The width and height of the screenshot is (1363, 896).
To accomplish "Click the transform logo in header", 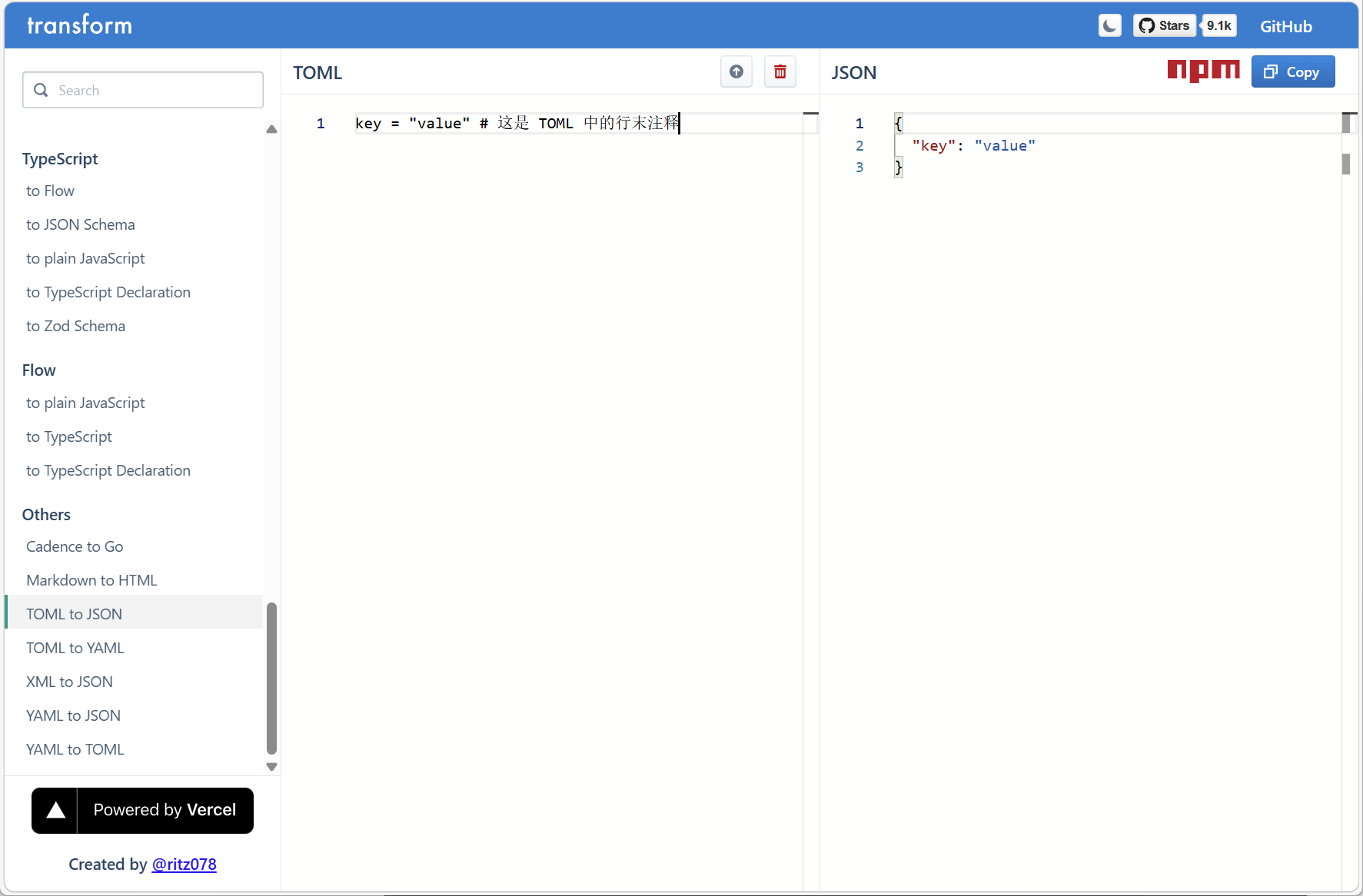I will (80, 25).
